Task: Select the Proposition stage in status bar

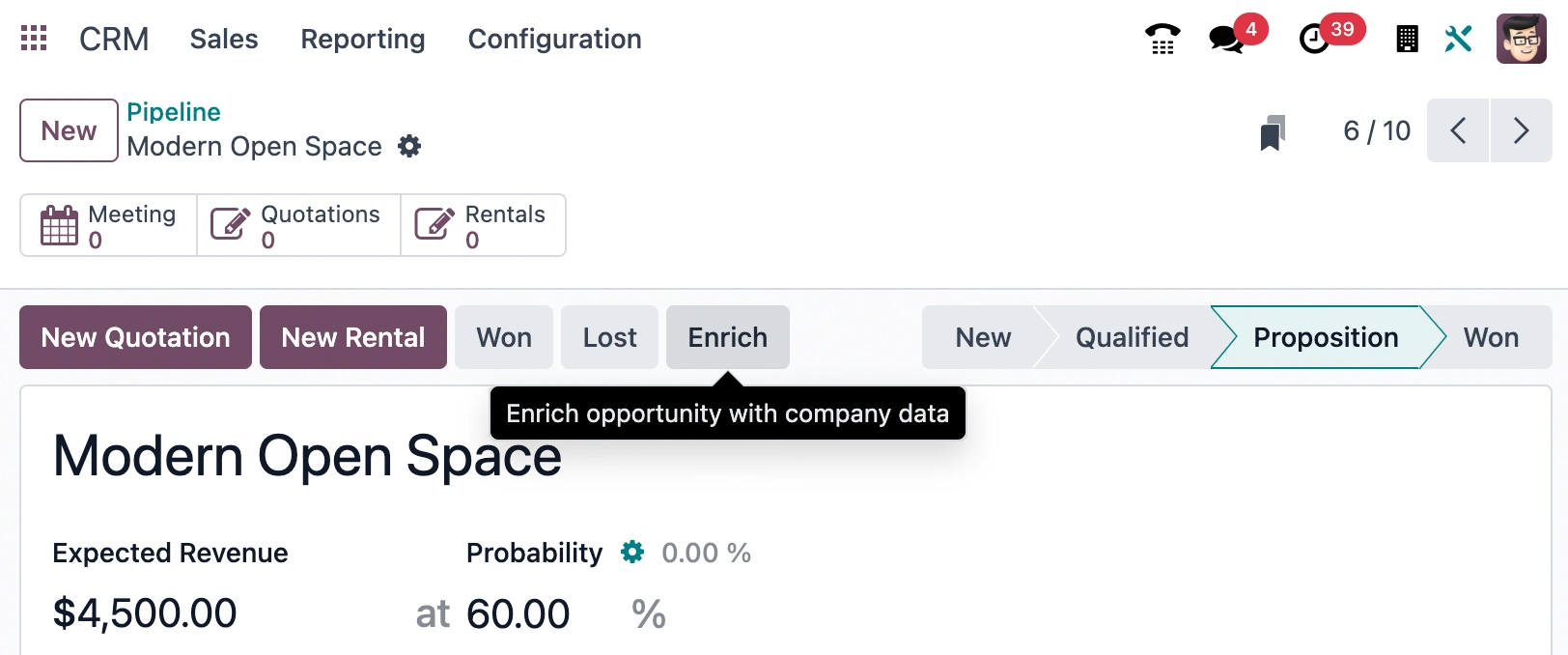Action: pyautogui.click(x=1326, y=337)
